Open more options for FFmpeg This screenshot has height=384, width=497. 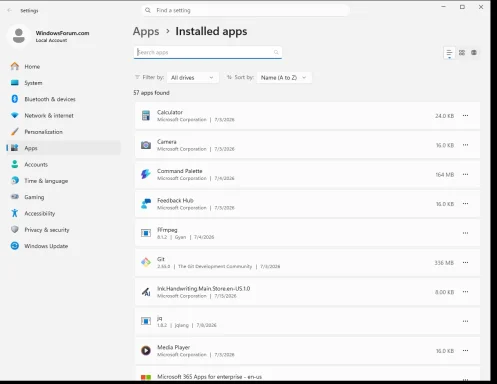point(465,233)
